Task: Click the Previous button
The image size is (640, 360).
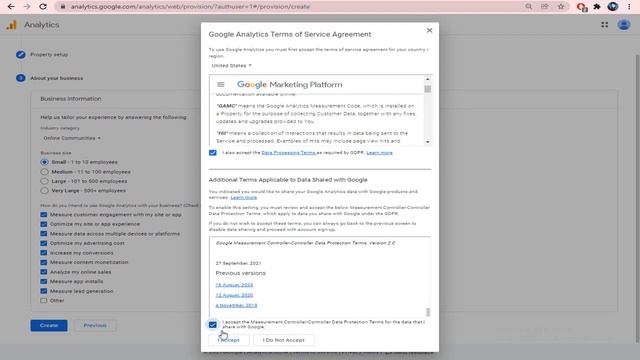Action: pos(95,325)
